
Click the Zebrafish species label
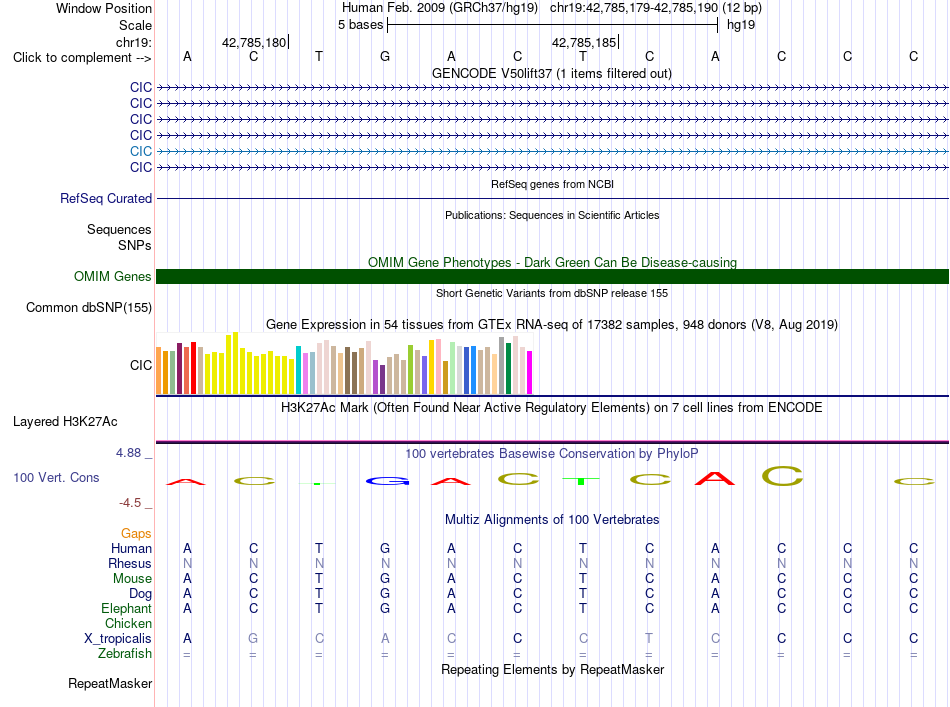tap(125, 654)
